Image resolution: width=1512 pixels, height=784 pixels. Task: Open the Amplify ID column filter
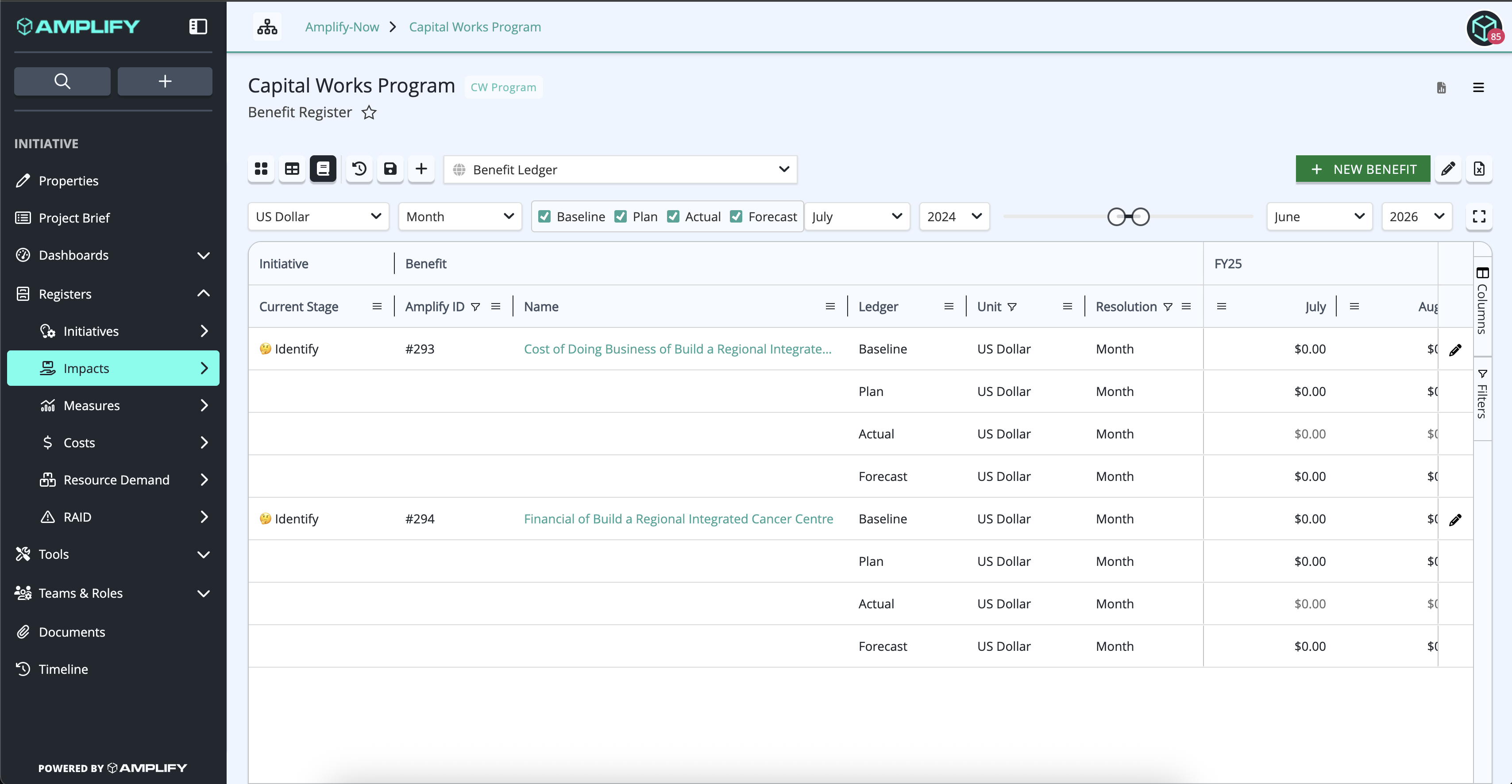tap(475, 307)
